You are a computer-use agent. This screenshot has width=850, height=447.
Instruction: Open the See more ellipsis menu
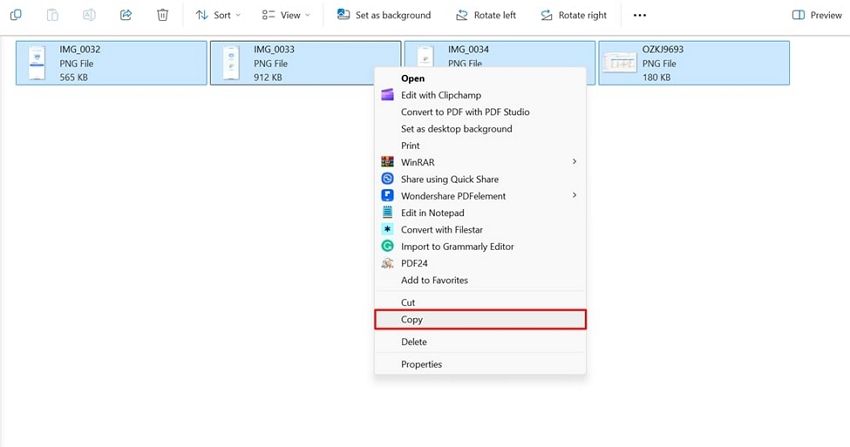[x=640, y=15]
